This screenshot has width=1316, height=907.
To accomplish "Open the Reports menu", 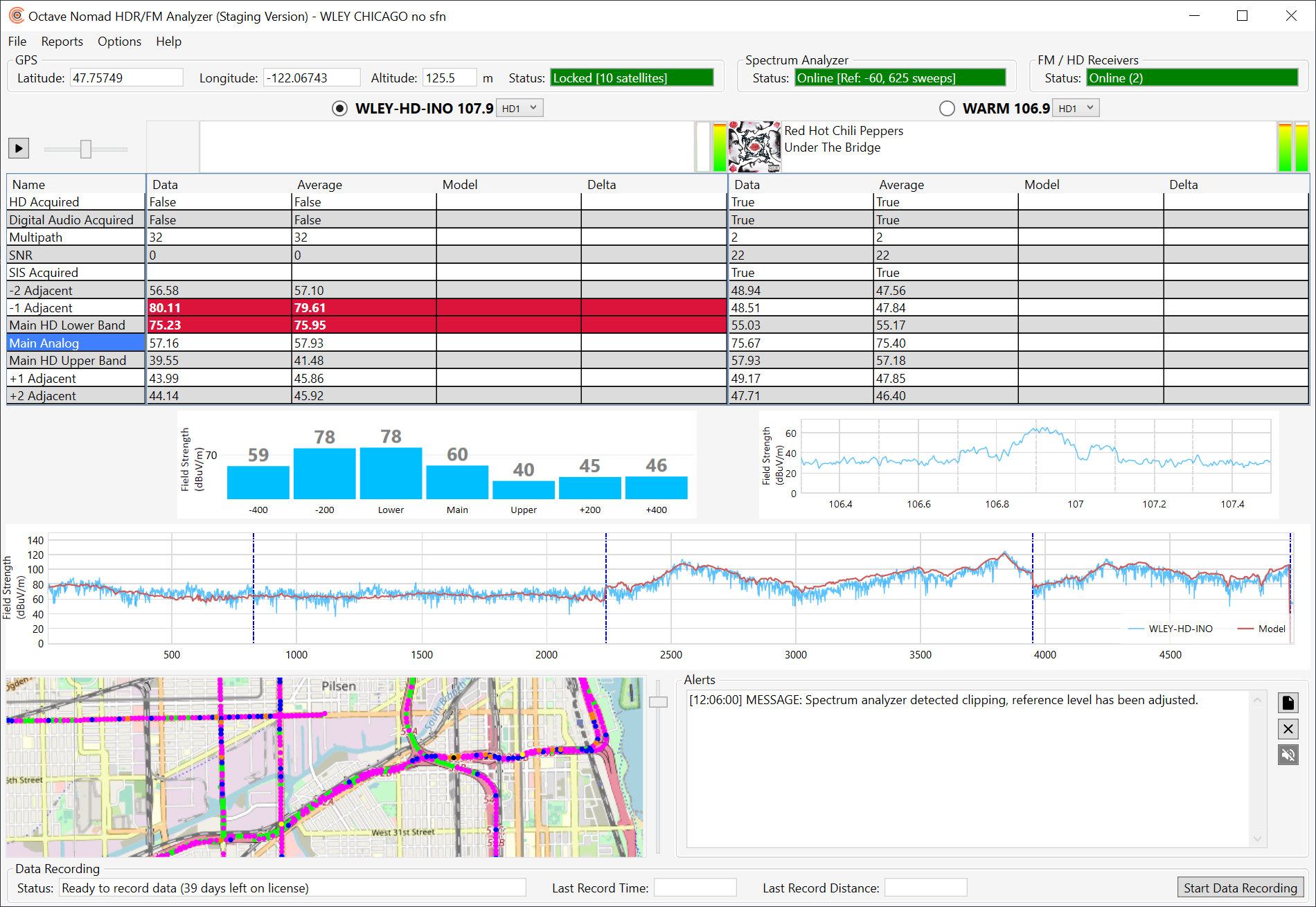I will point(62,42).
